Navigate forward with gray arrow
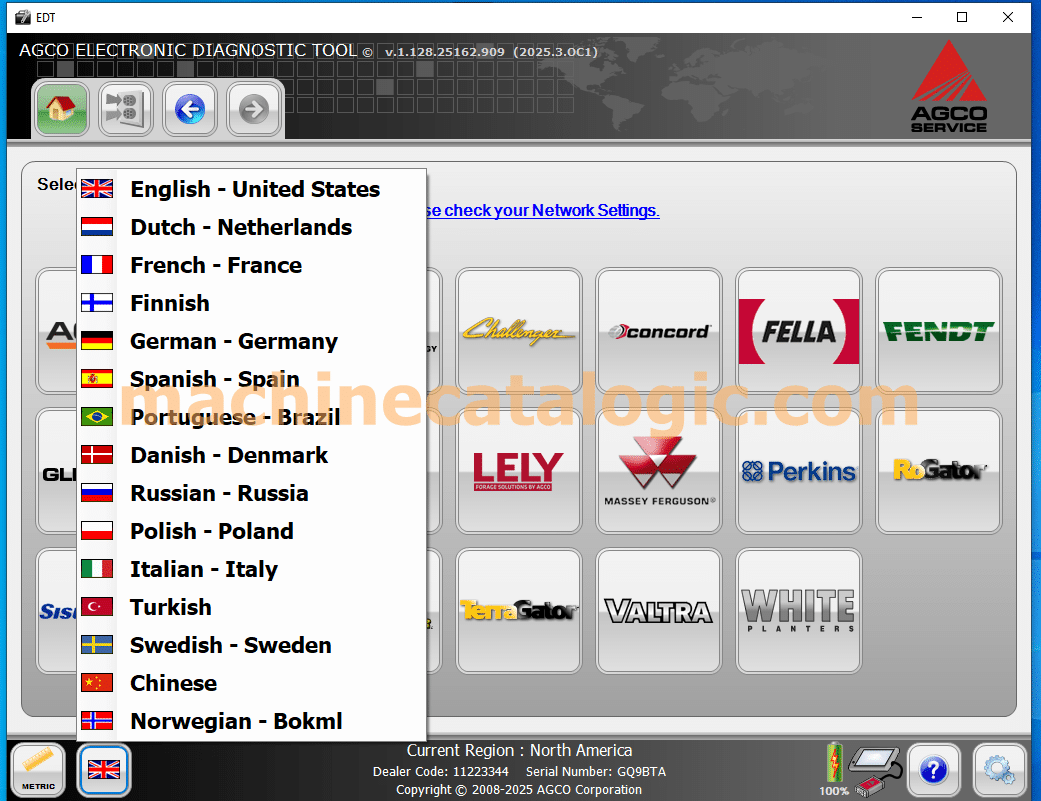Viewport: 1041px width, 801px height. 254,109
